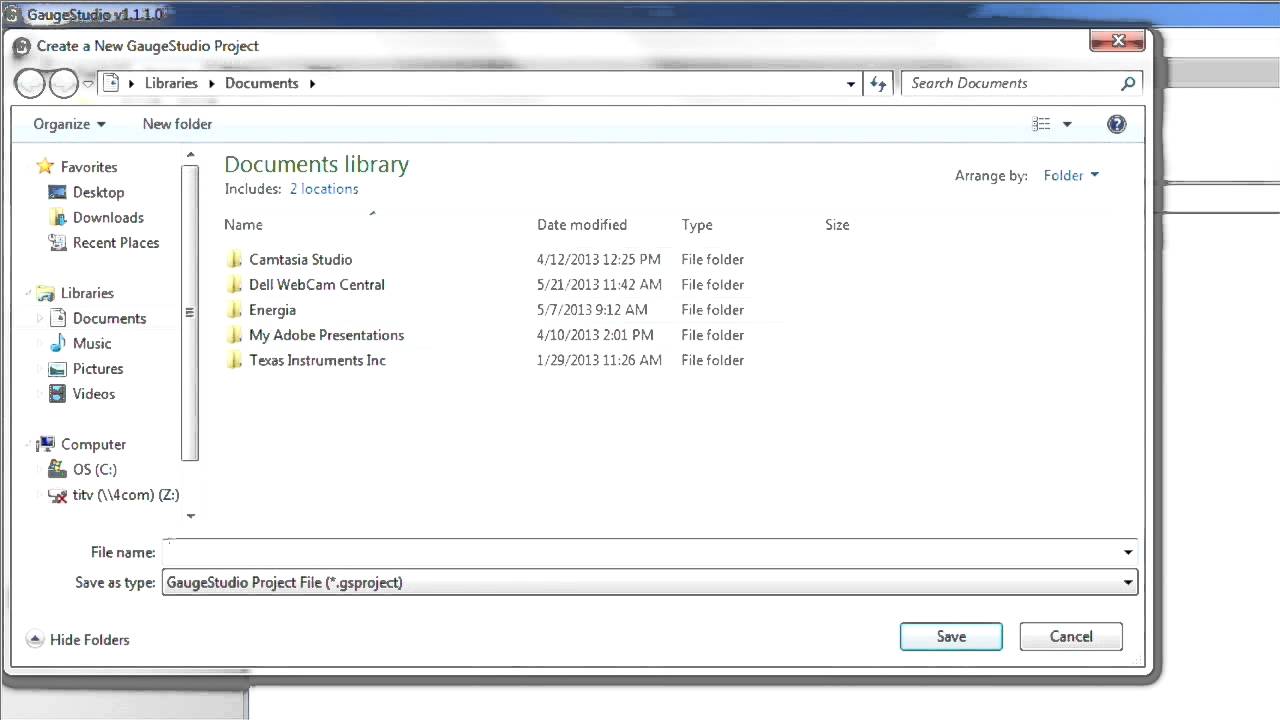Sort files by Date modified column
The width and height of the screenshot is (1280, 720).
[x=582, y=225]
